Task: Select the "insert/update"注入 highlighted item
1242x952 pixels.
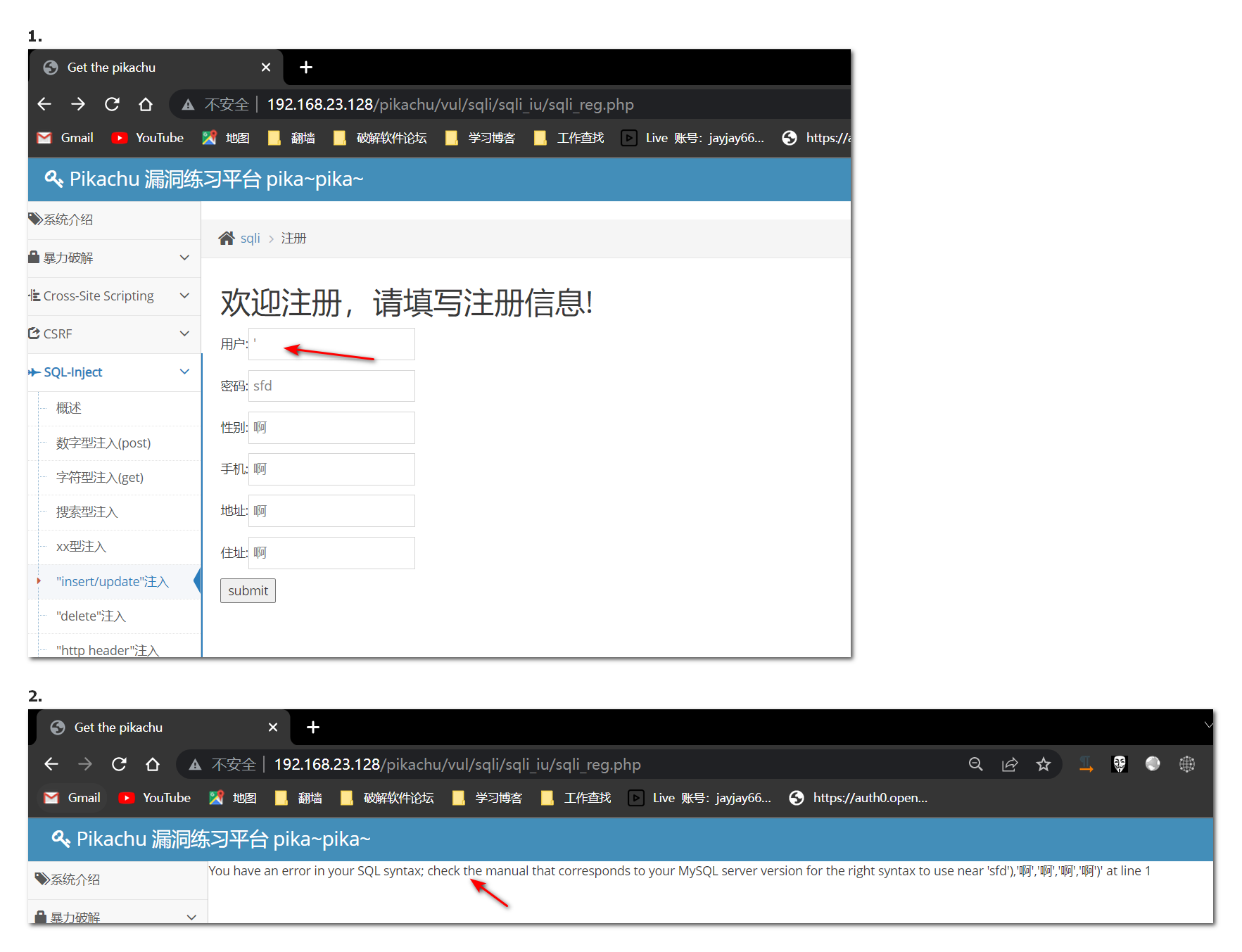Action: tap(112, 581)
